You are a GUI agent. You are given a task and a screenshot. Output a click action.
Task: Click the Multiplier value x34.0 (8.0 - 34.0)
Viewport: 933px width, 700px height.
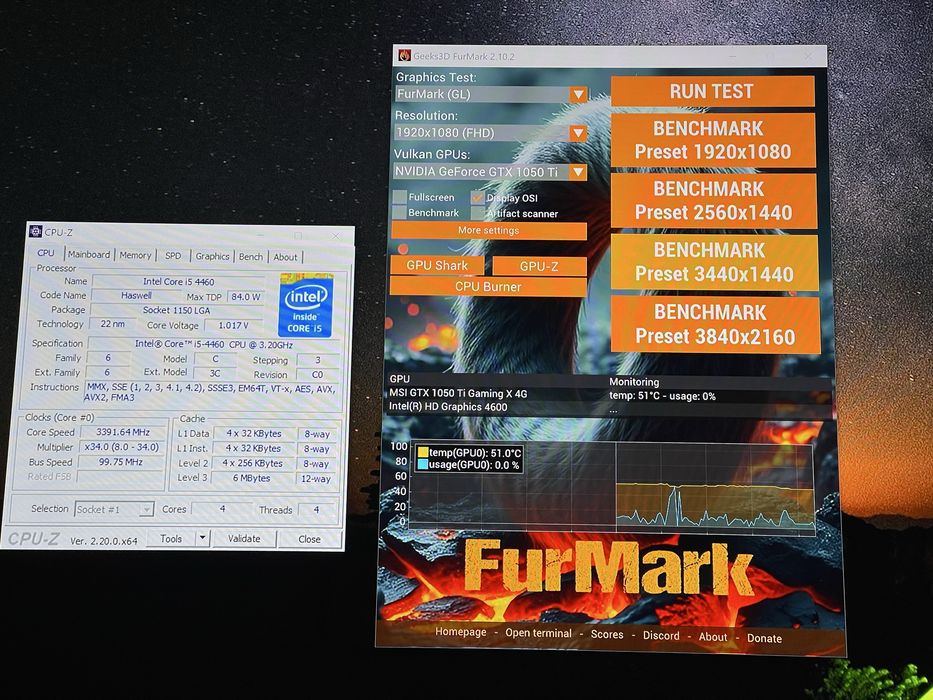pyautogui.click(x=121, y=447)
